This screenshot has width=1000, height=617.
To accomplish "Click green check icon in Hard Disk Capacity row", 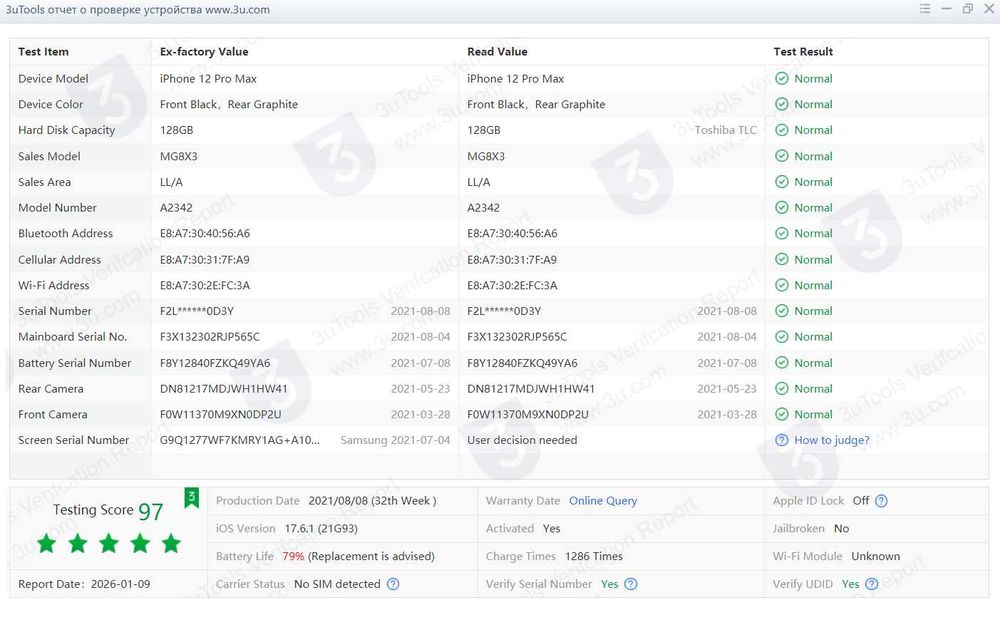I will (x=781, y=130).
